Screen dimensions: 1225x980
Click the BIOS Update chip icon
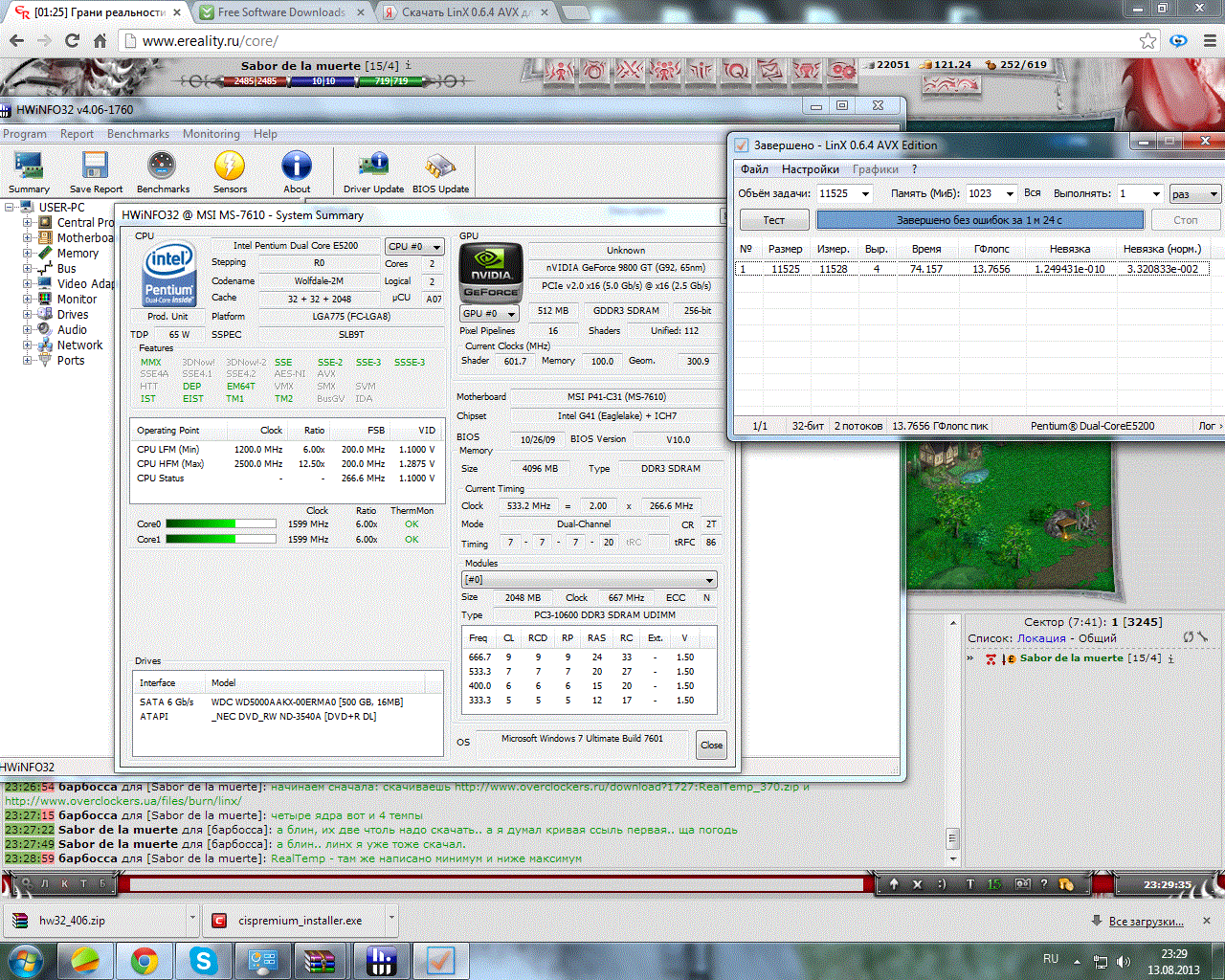(x=440, y=172)
